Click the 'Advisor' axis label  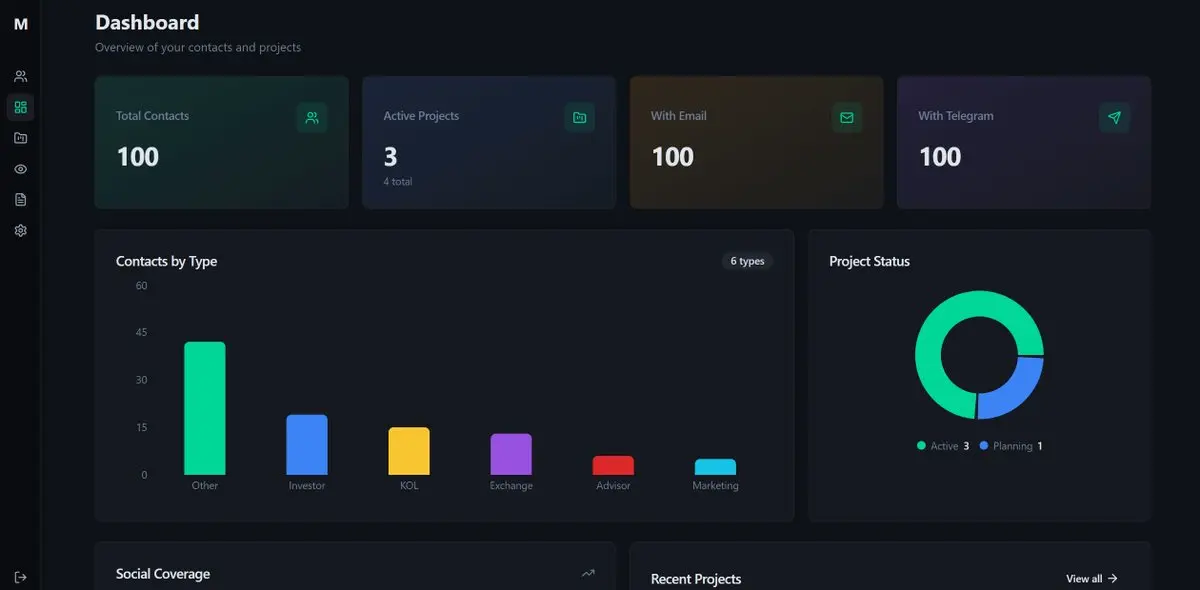pyautogui.click(x=613, y=486)
